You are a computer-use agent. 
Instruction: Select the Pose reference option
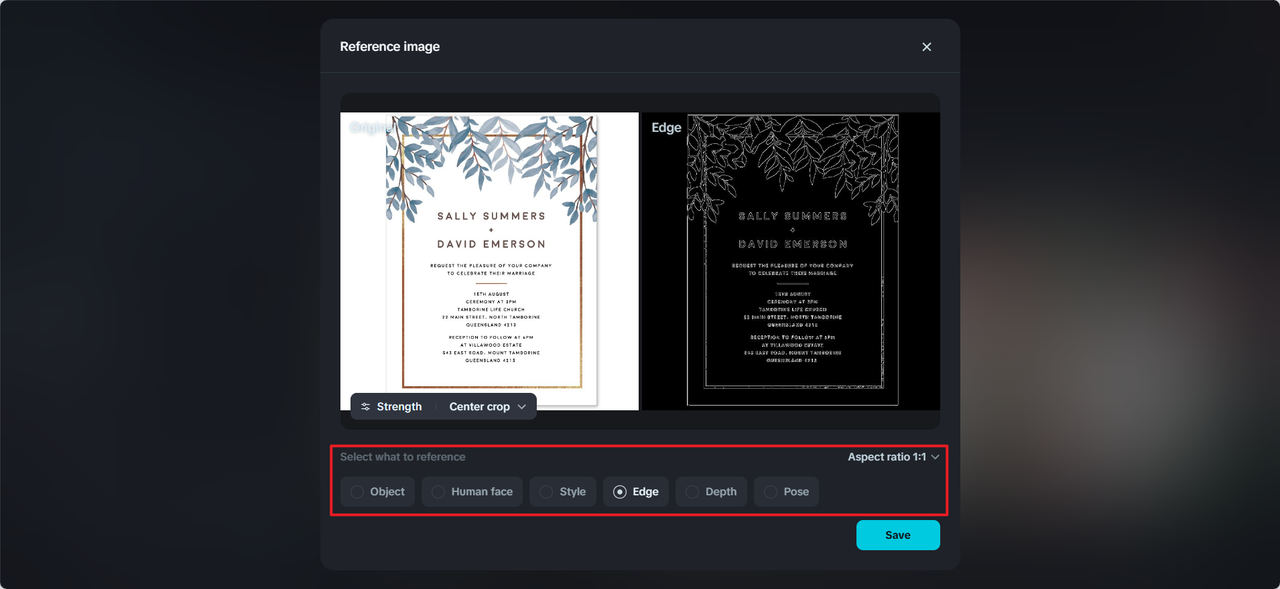coord(787,492)
